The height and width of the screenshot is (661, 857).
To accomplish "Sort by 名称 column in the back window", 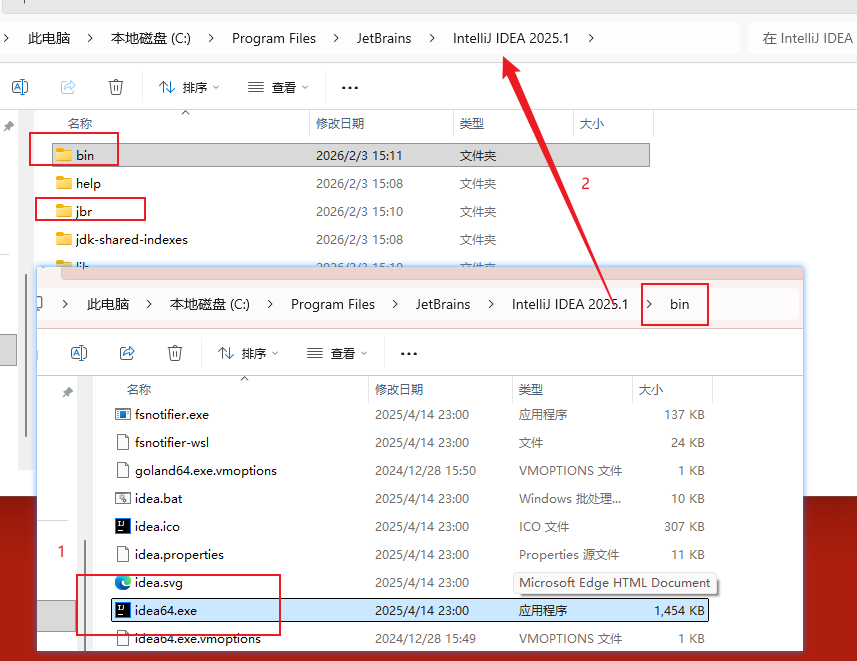I will pyautogui.click(x=80, y=124).
